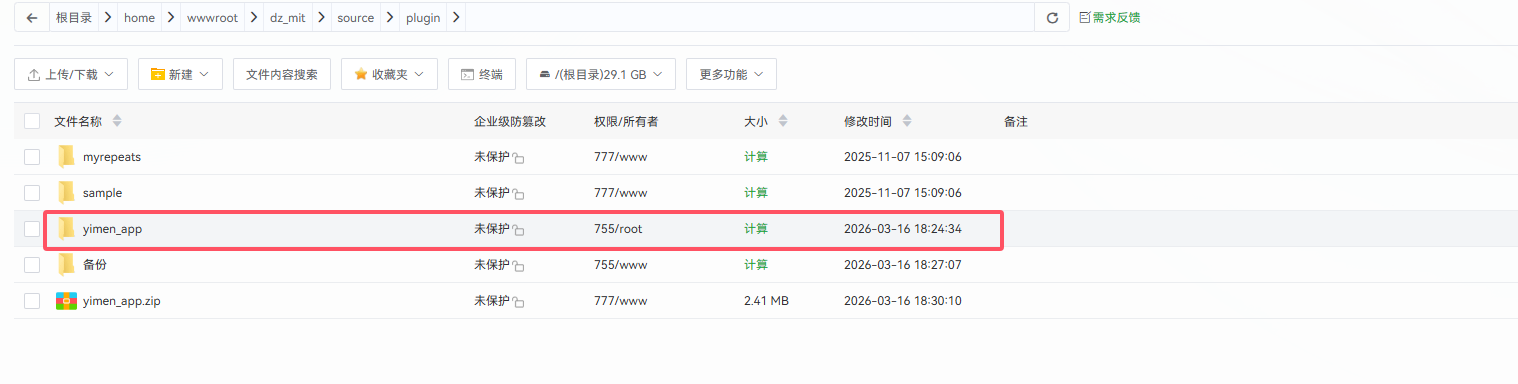The height and width of the screenshot is (384, 1518).
Task: Select the source breadcrumb segment
Action: (356, 18)
